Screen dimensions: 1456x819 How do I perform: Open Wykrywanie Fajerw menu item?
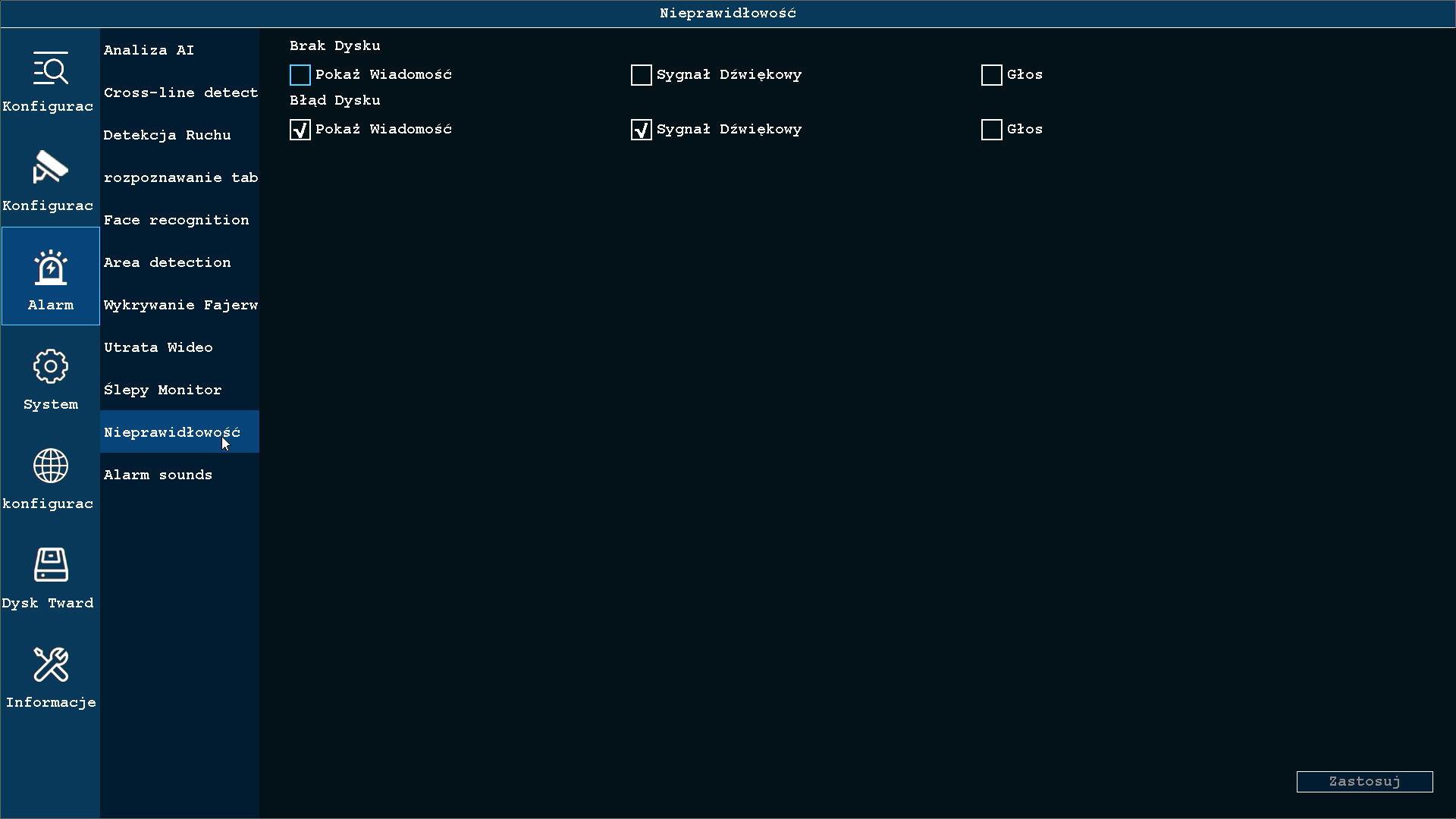click(180, 305)
